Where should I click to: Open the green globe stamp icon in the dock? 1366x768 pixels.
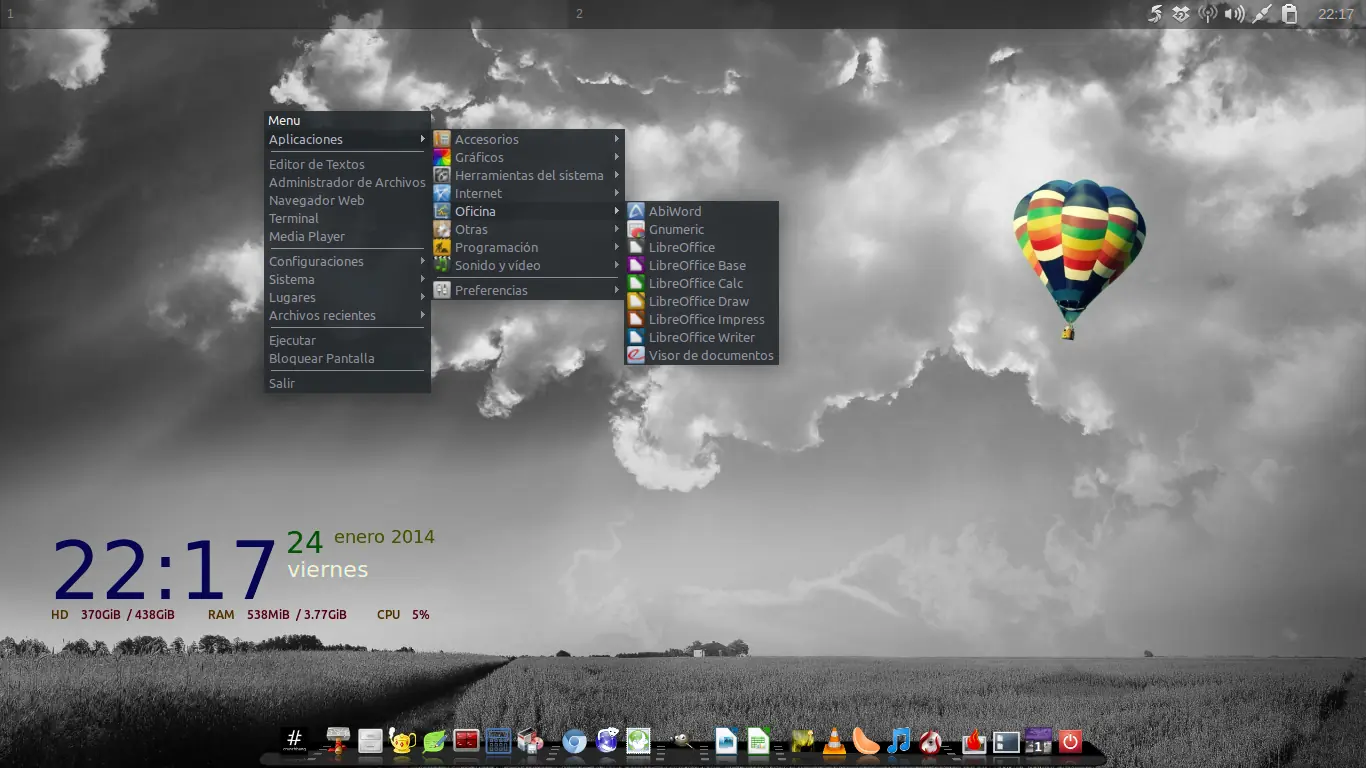pyautogui.click(x=638, y=740)
